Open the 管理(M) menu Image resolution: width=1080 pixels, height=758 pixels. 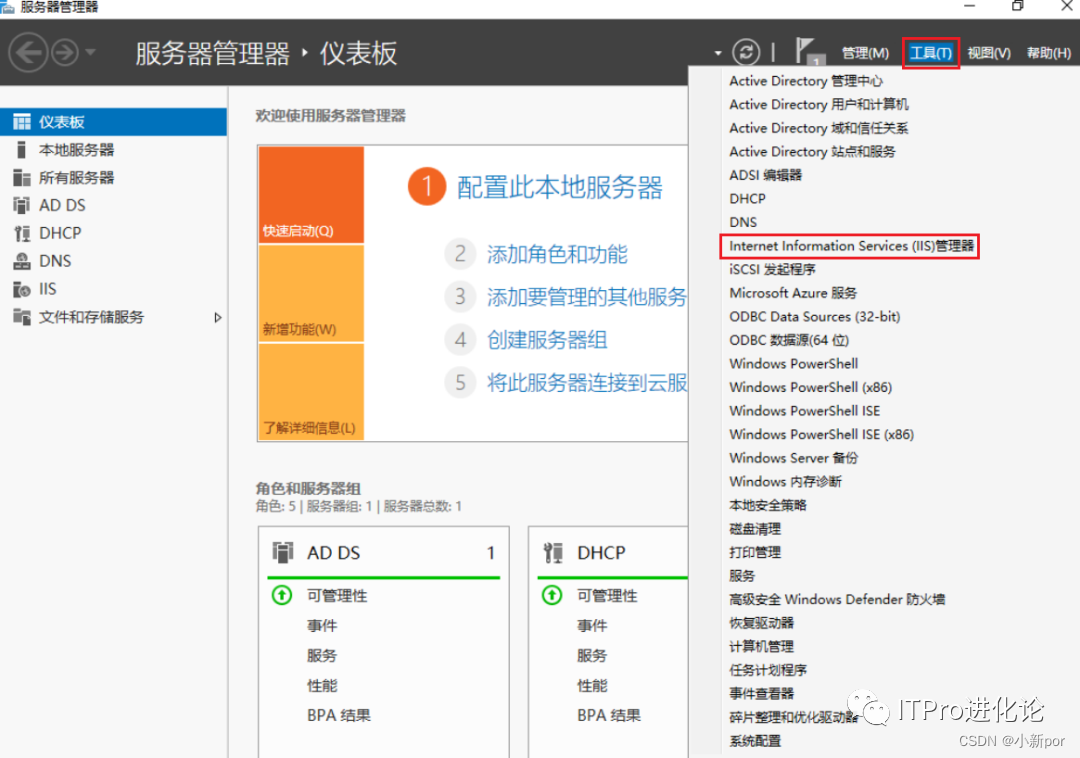(x=865, y=53)
